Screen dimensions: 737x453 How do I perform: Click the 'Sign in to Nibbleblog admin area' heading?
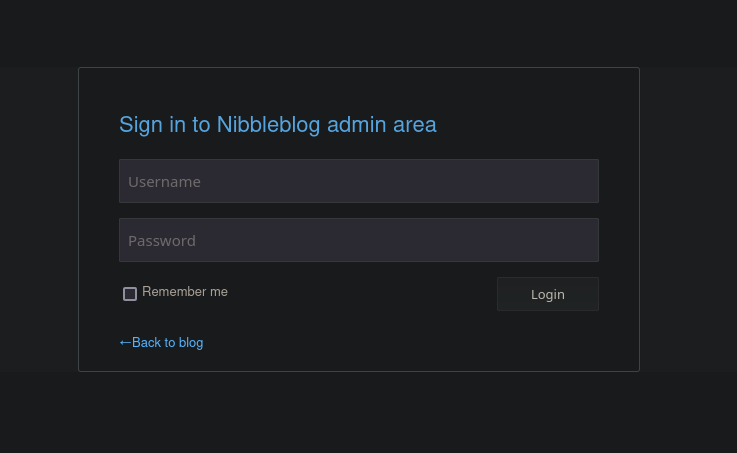pos(277,125)
